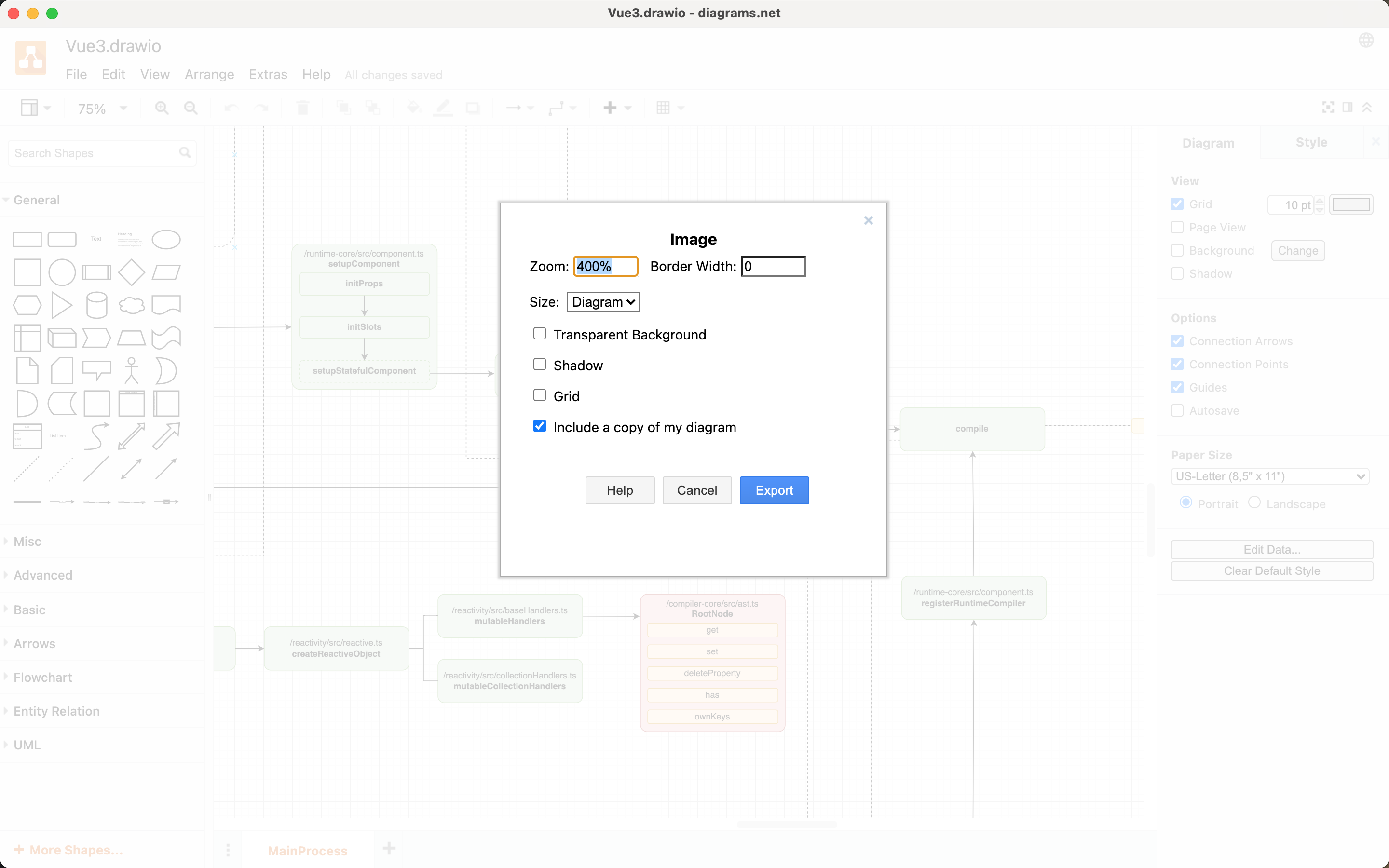1389x868 pixels.
Task: Click the line color pencil icon
Action: coord(443,108)
